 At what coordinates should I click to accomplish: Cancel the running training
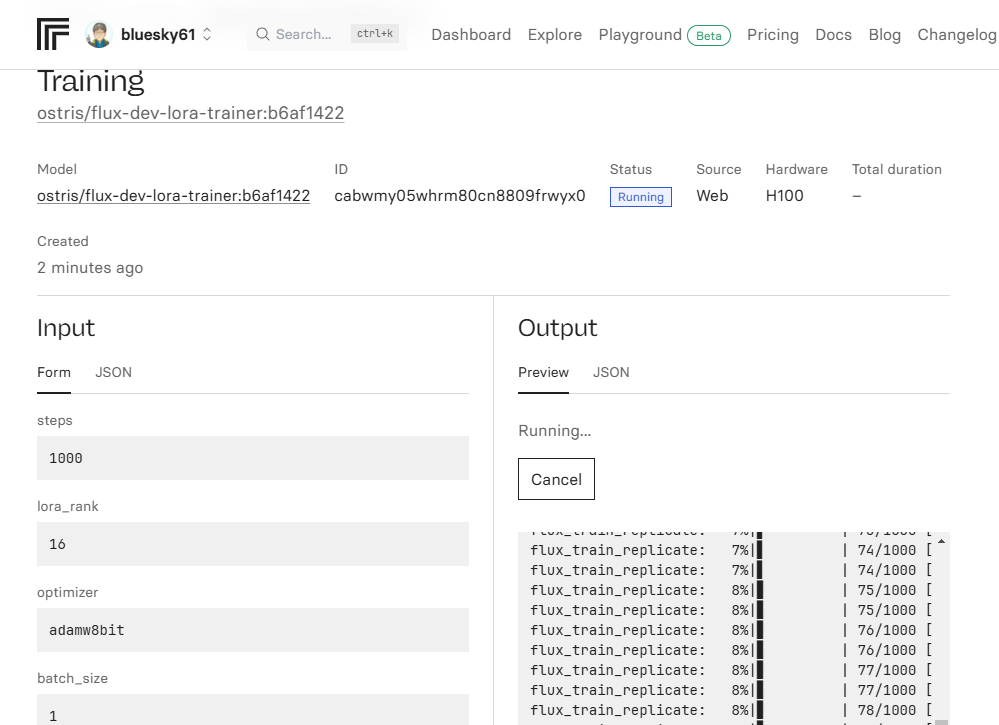556,479
